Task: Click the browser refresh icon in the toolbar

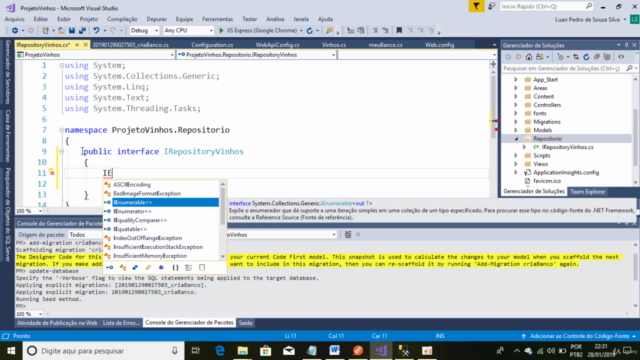Action: click(x=310, y=31)
